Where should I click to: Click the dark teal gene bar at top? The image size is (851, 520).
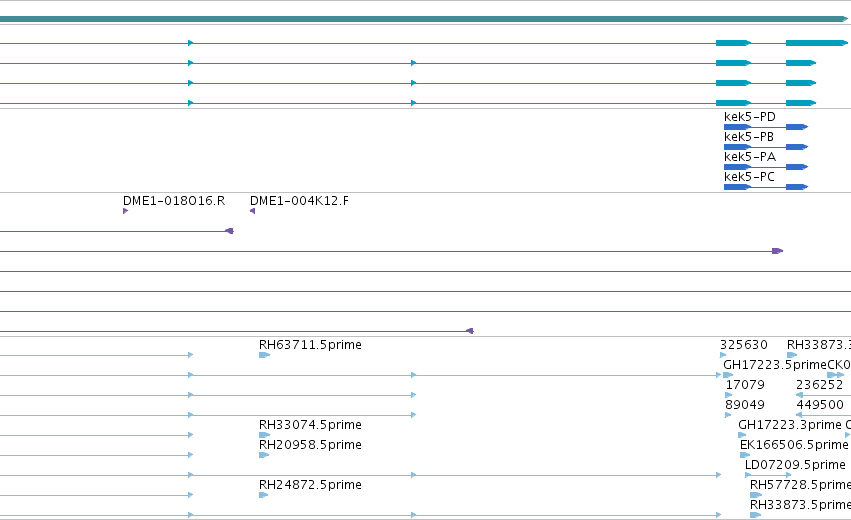click(423, 19)
